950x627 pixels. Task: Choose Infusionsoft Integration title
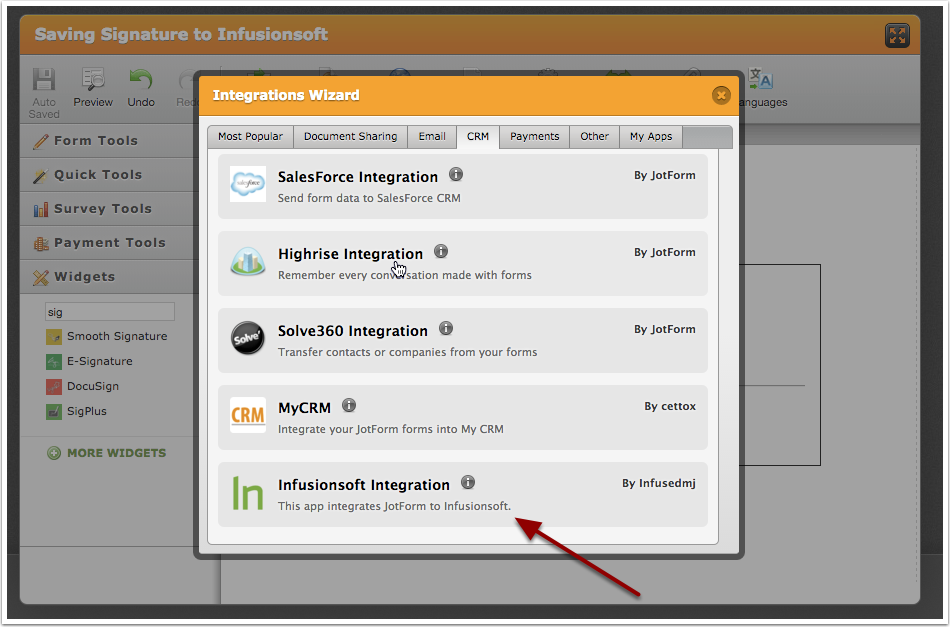(364, 485)
